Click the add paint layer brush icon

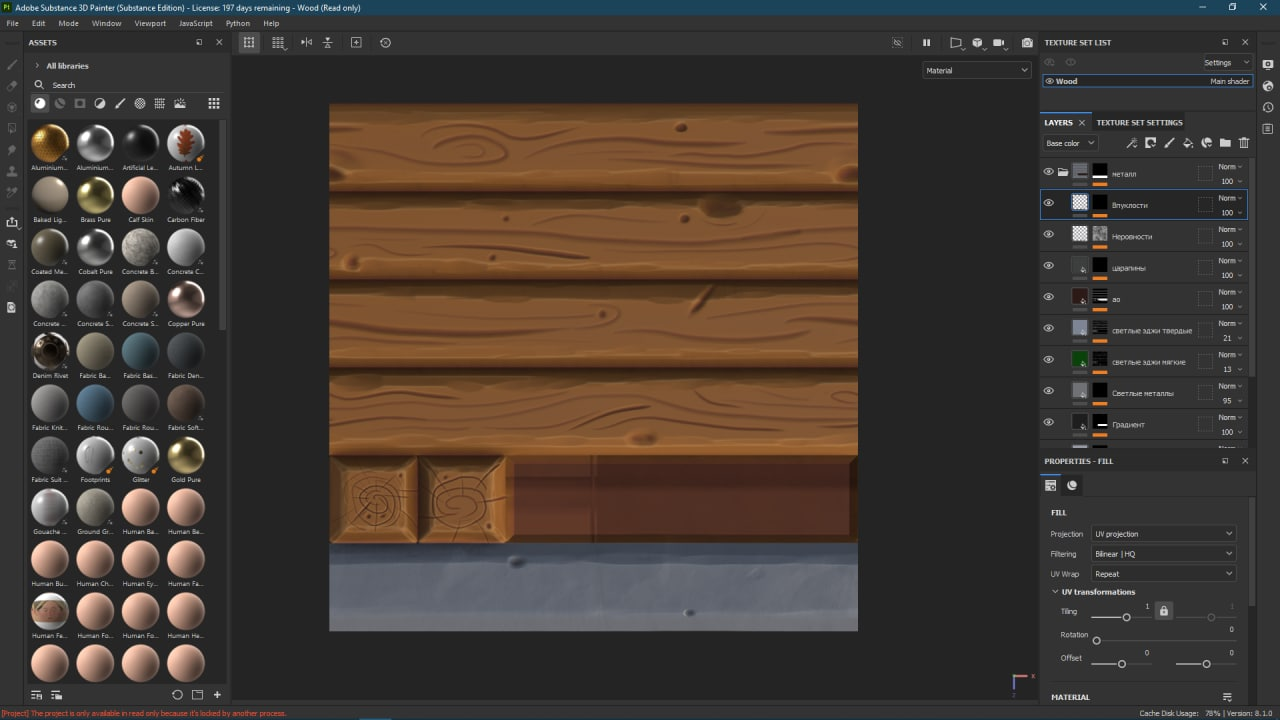click(1168, 143)
